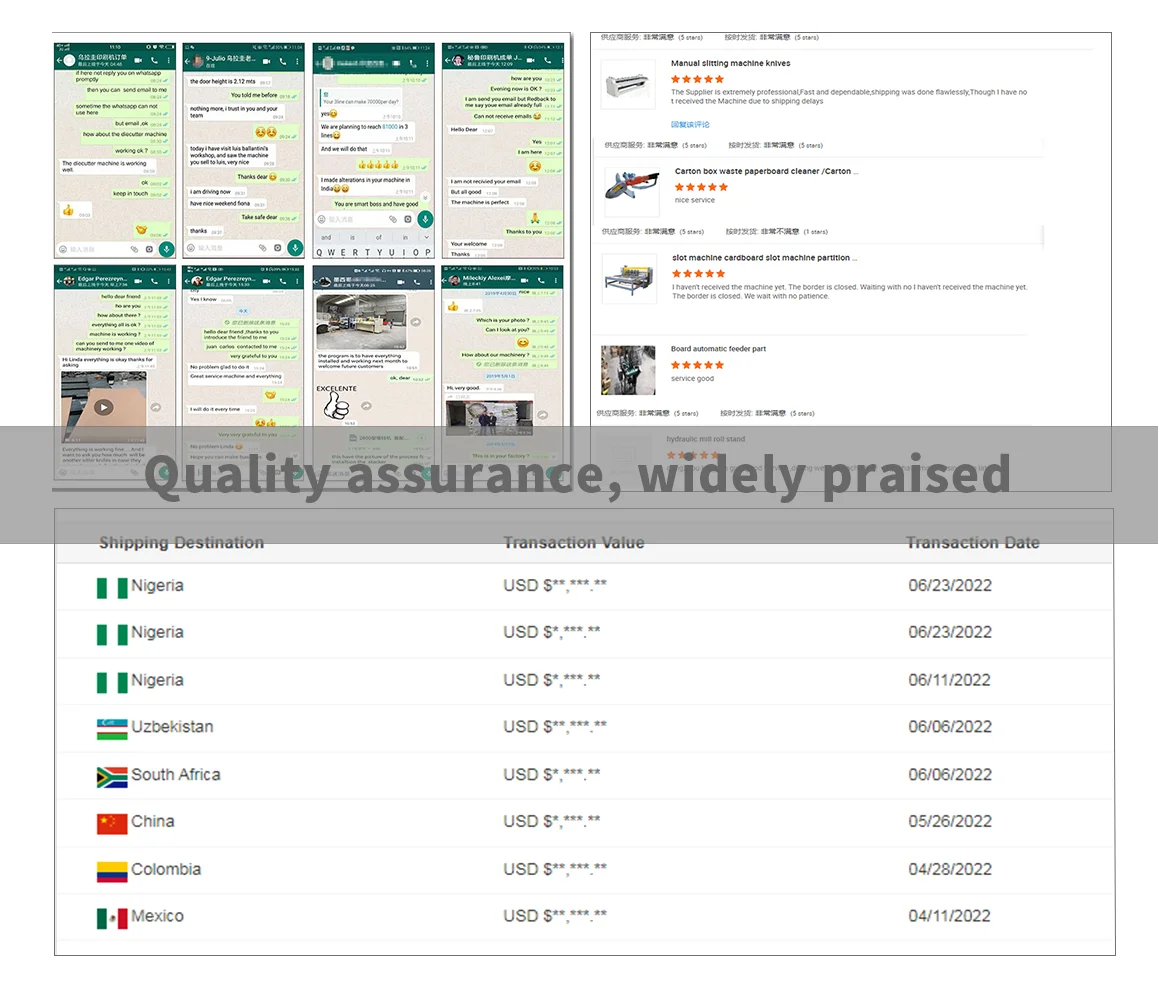Click "Mexico" destination text
Image resolution: width=1158 pixels, height=1000 pixels.
coord(157,916)
